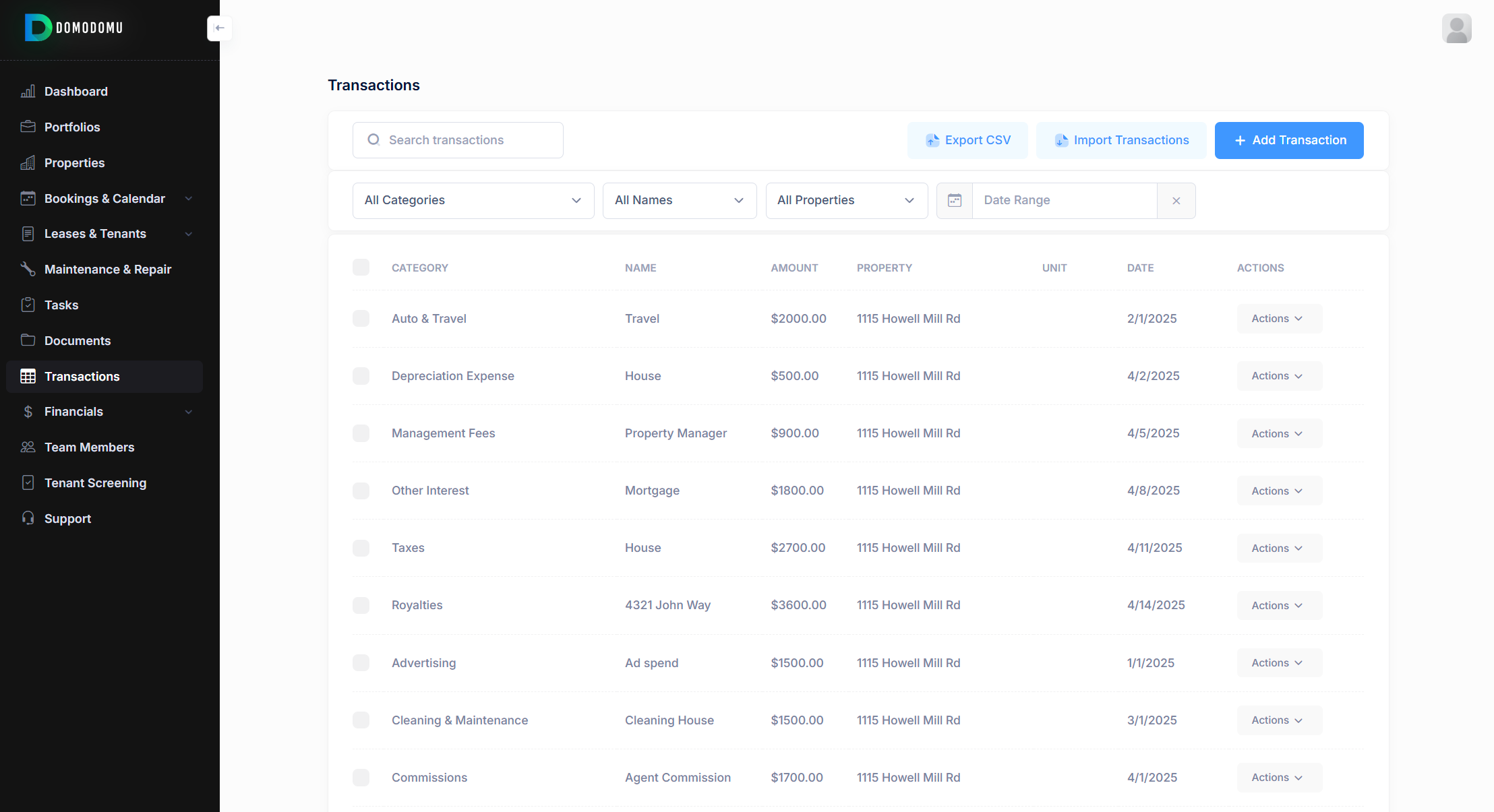Click the Dashboard bar chart icon
This screenshot has height=812, width=1494.
pyautogui.click(x=28, y=92)
